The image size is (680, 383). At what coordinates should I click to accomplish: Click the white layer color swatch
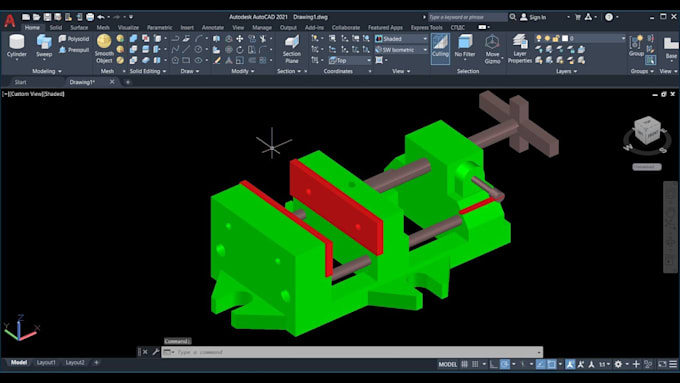pyautogui.click(x=565, y=39)
